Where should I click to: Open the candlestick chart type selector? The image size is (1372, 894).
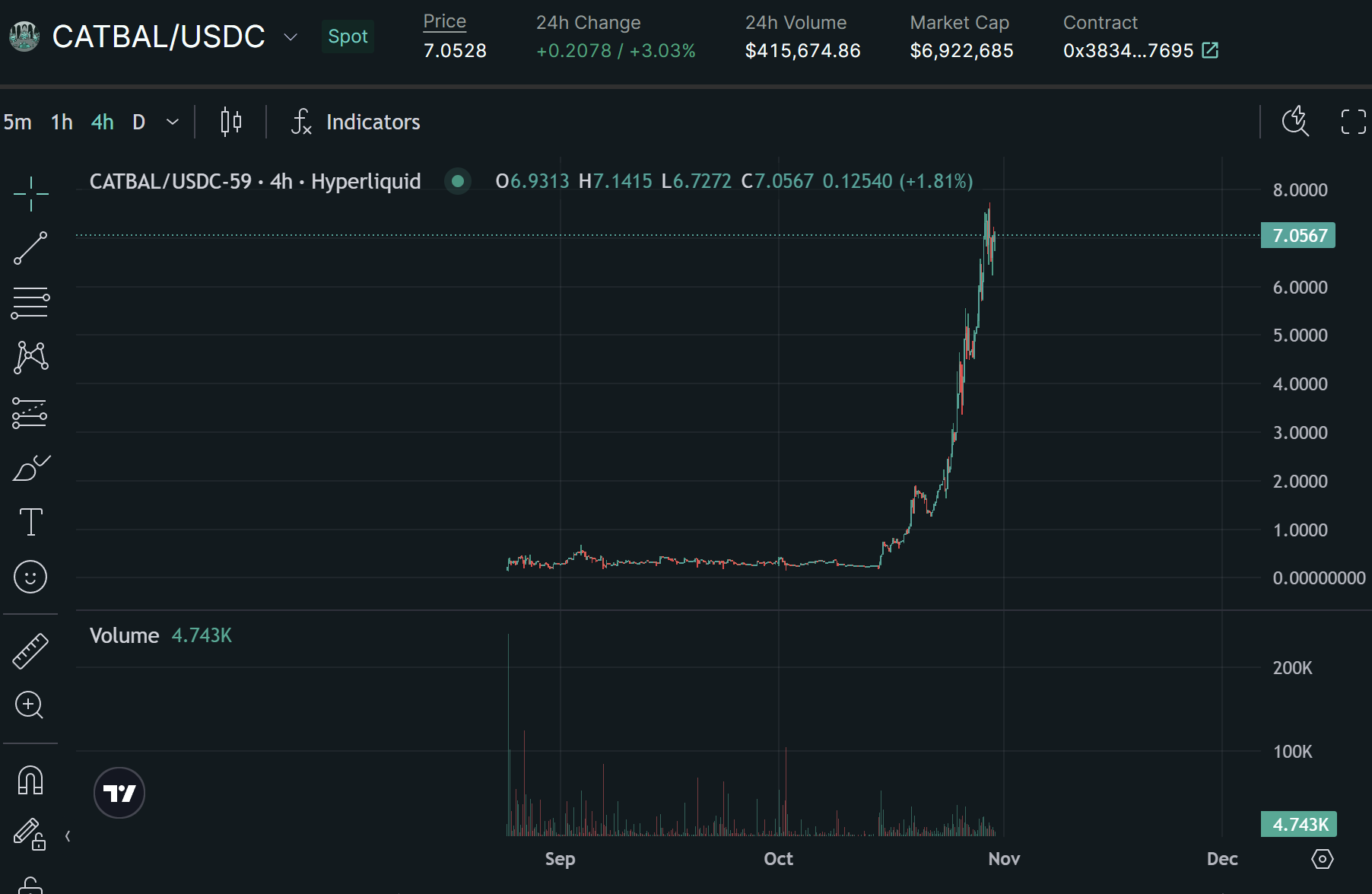pos(230,122)
